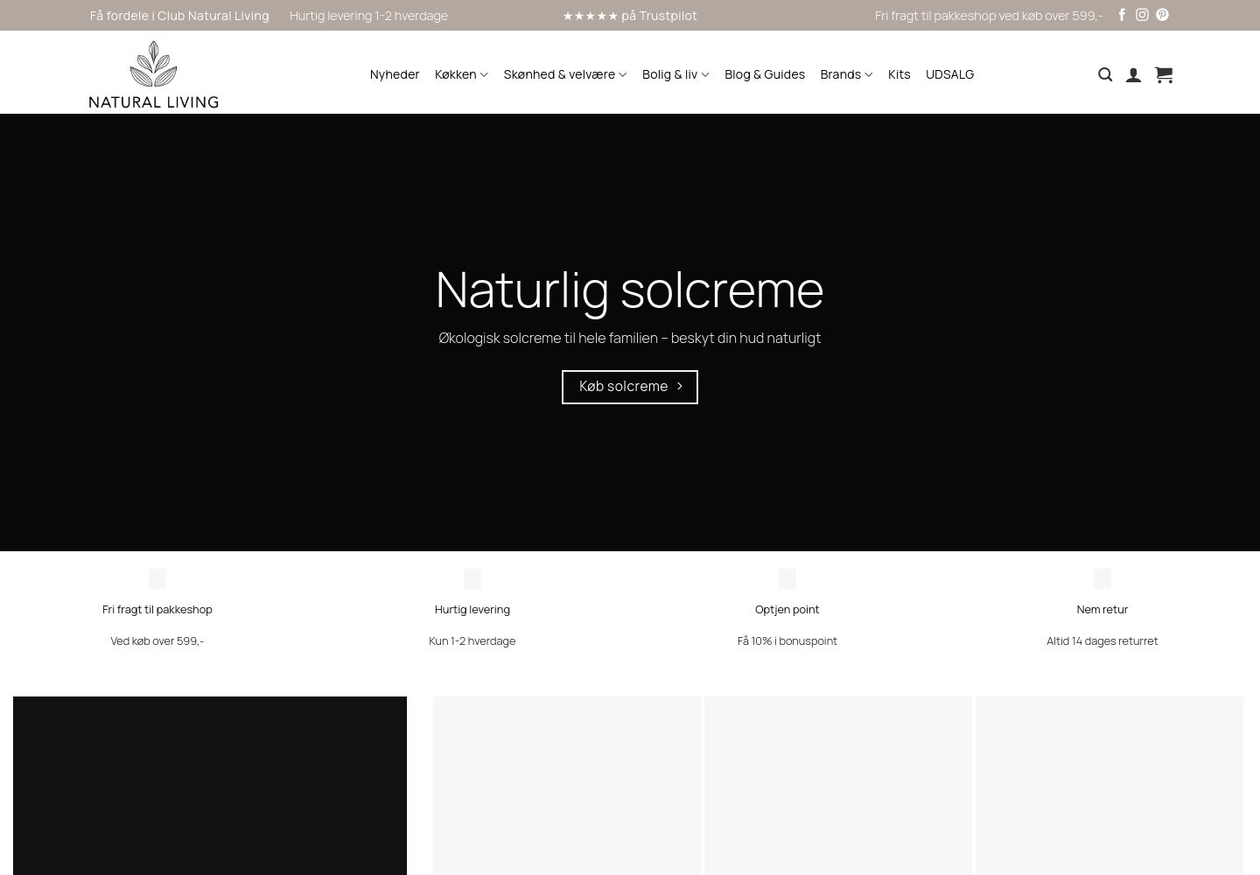Expand the Skønhed & velvære menu
Viewport: 1260px width, 875px height.
click(564, 74)
